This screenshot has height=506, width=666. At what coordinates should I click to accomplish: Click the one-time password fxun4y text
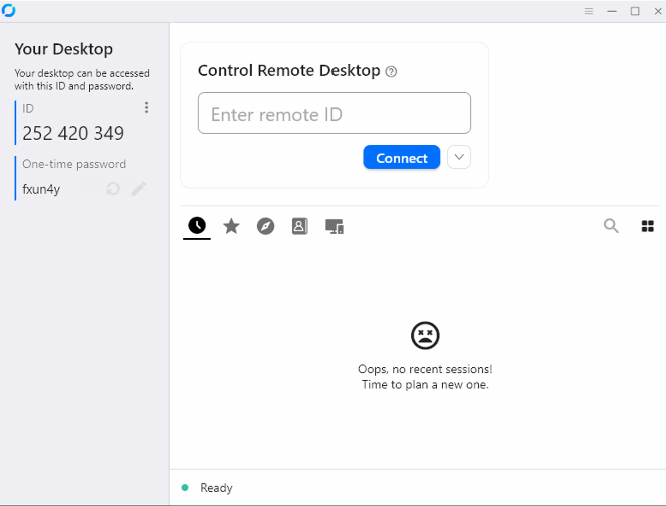pyautogui.click(x=42, y=189)
